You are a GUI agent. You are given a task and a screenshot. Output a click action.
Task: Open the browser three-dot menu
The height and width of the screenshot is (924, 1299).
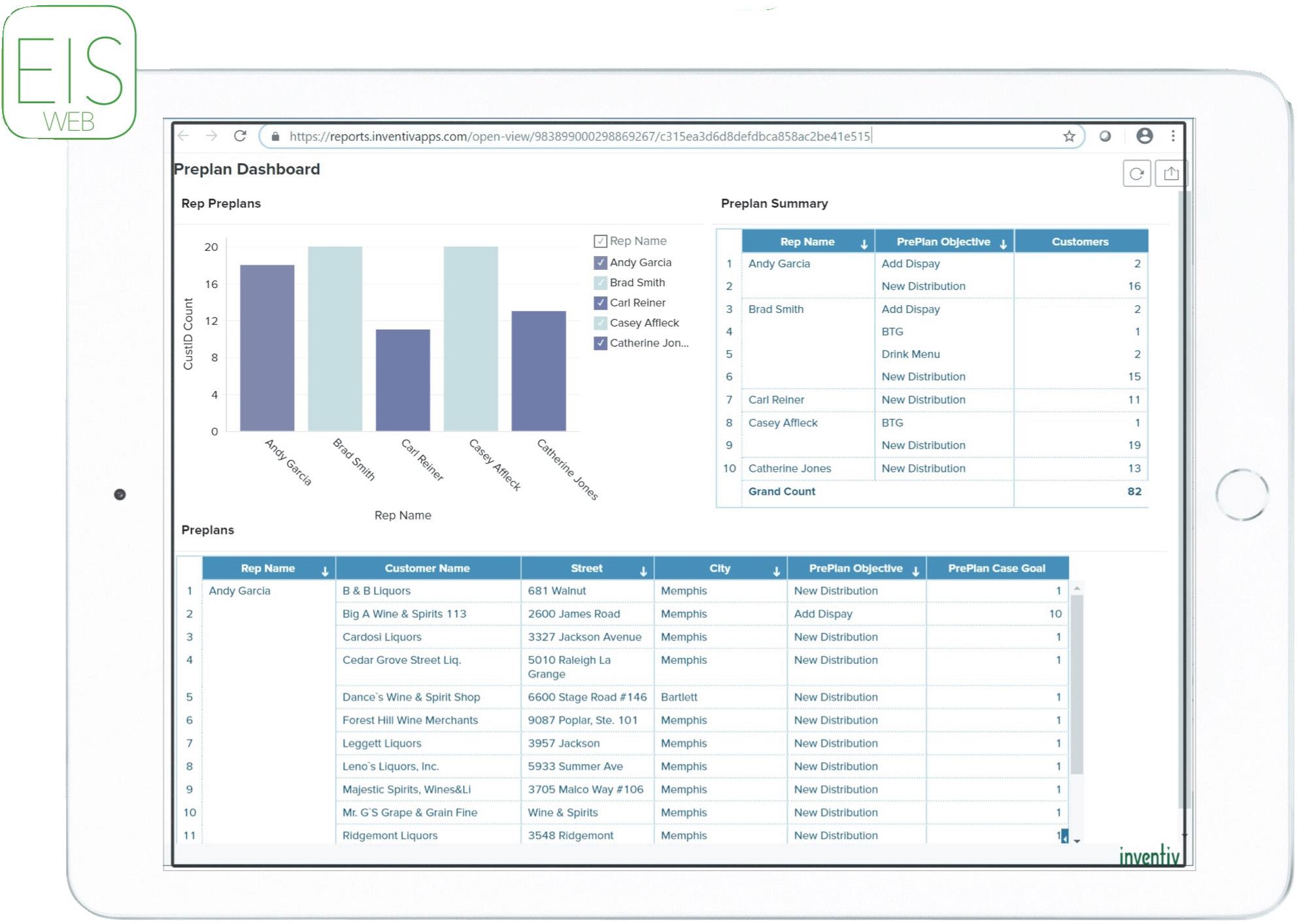[1173, 136]
